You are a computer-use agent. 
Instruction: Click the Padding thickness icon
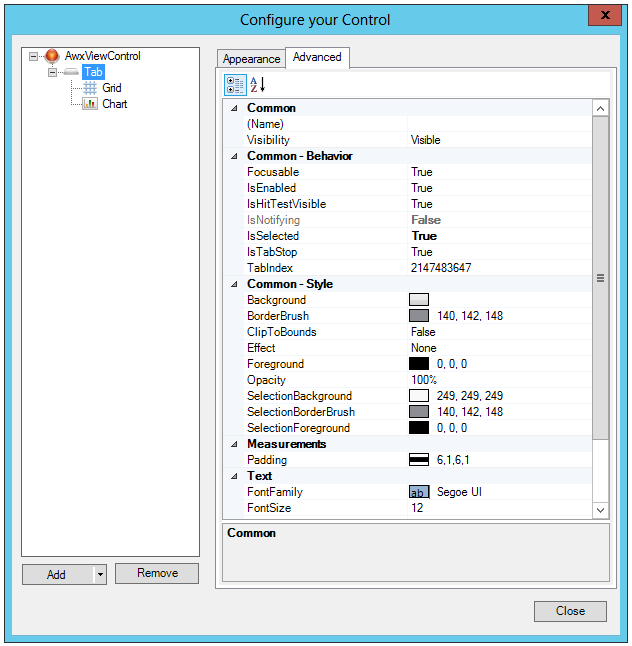click(x=419, y=460)
